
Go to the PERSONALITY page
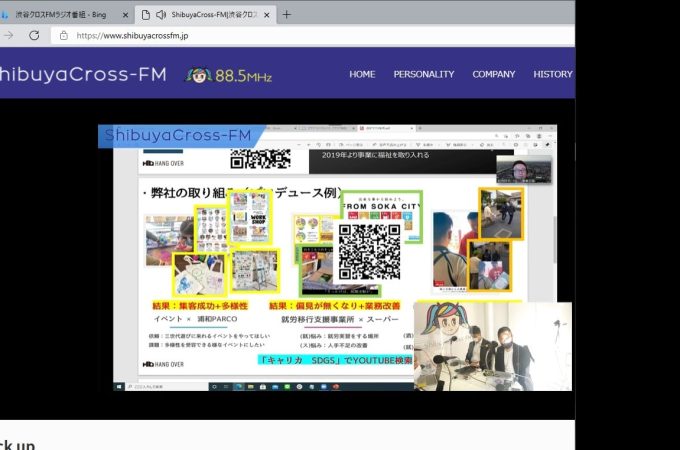point(423,74)
